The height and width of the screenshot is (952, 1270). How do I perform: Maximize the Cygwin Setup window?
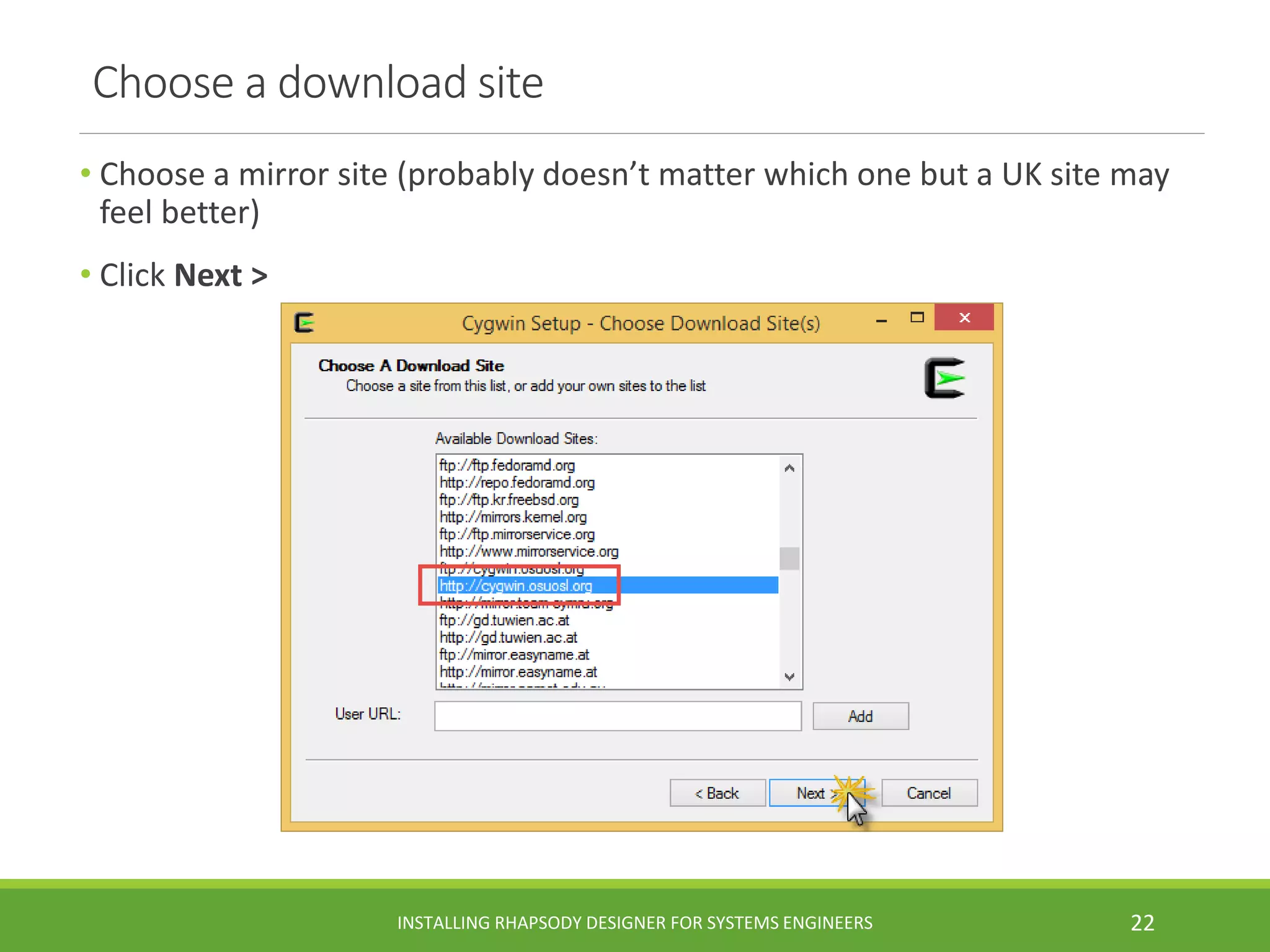click(x=917, y=317)
